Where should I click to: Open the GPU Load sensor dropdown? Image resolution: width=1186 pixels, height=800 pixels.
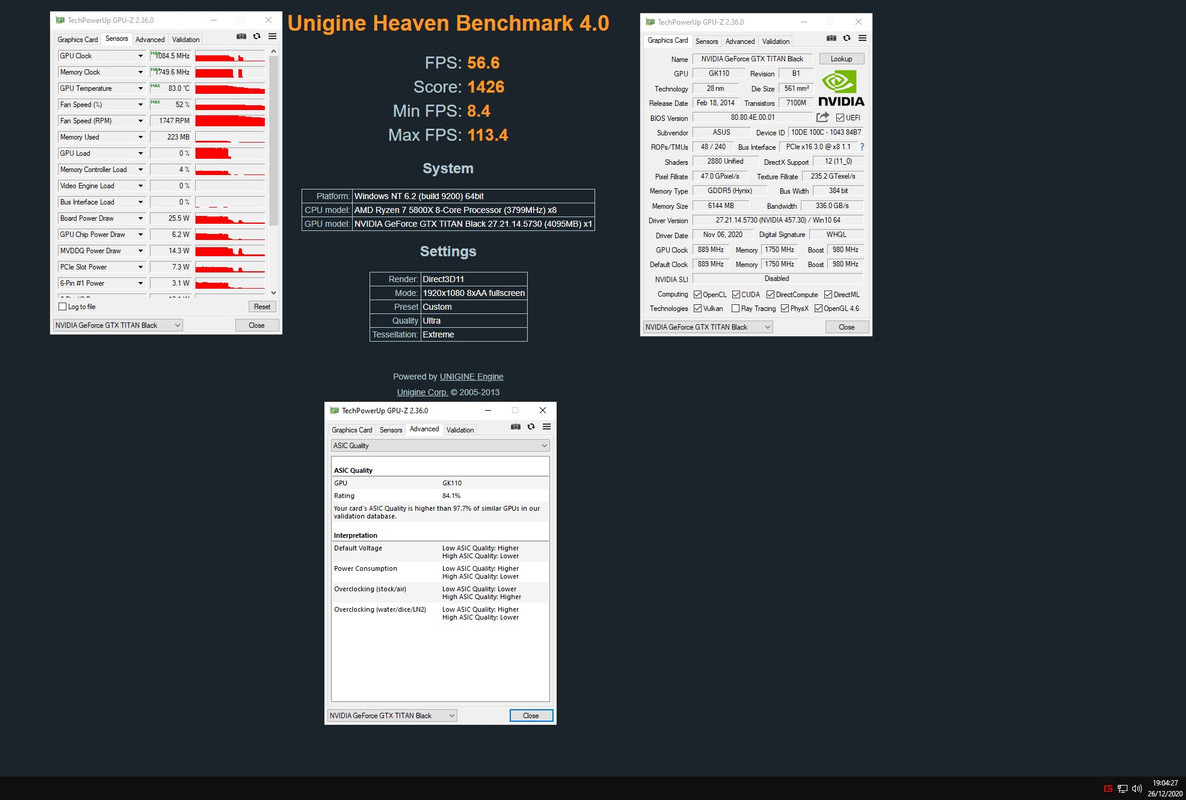click(x=140, y=153)
